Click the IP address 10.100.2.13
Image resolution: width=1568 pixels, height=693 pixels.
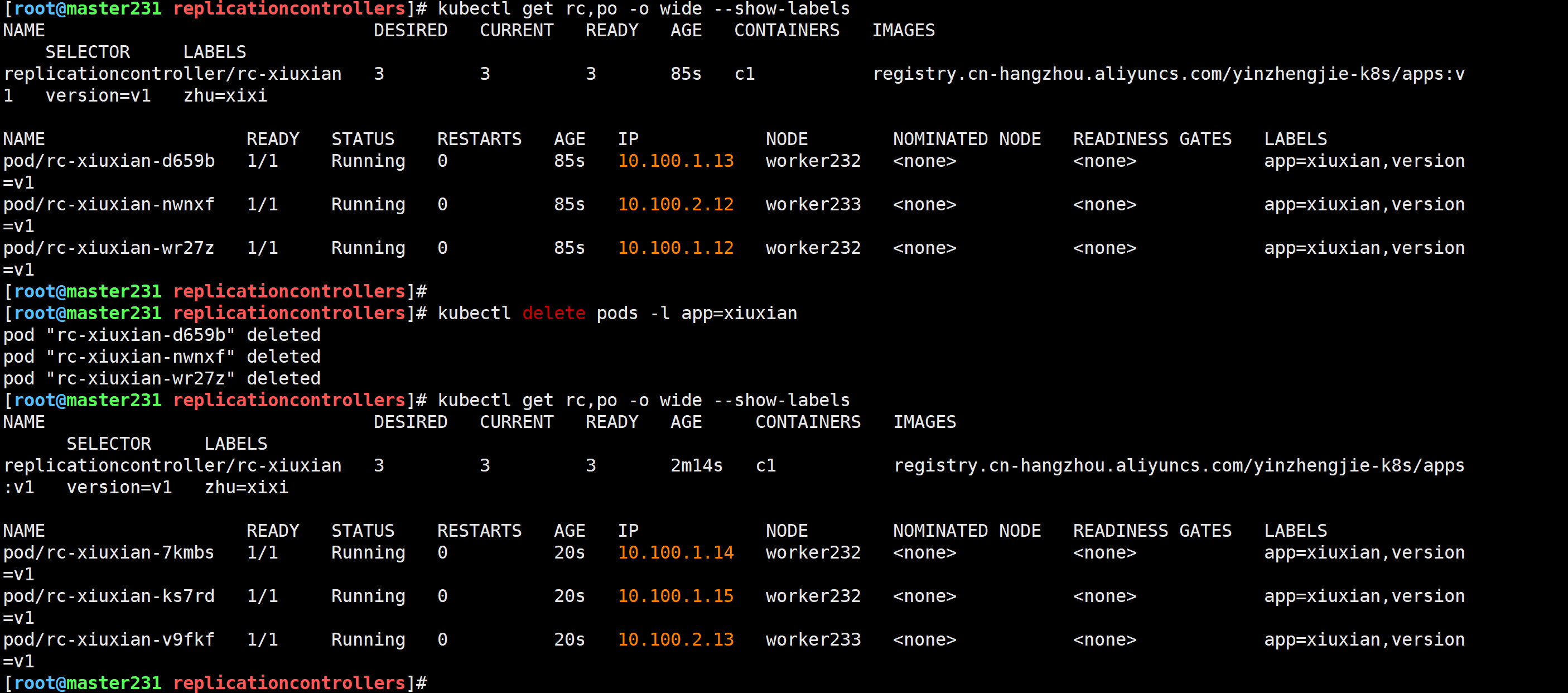(676, 639)
